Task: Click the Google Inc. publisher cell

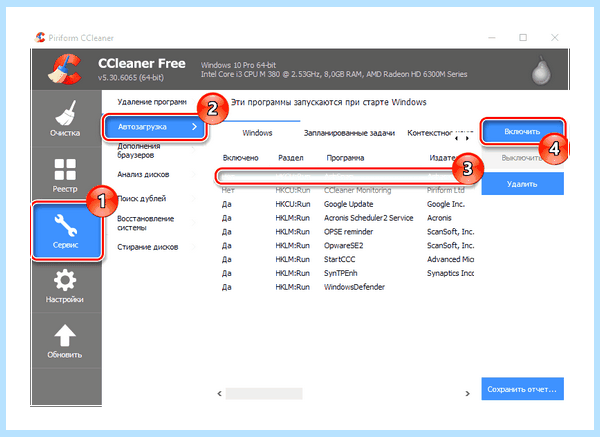Action: click(446, 204)
